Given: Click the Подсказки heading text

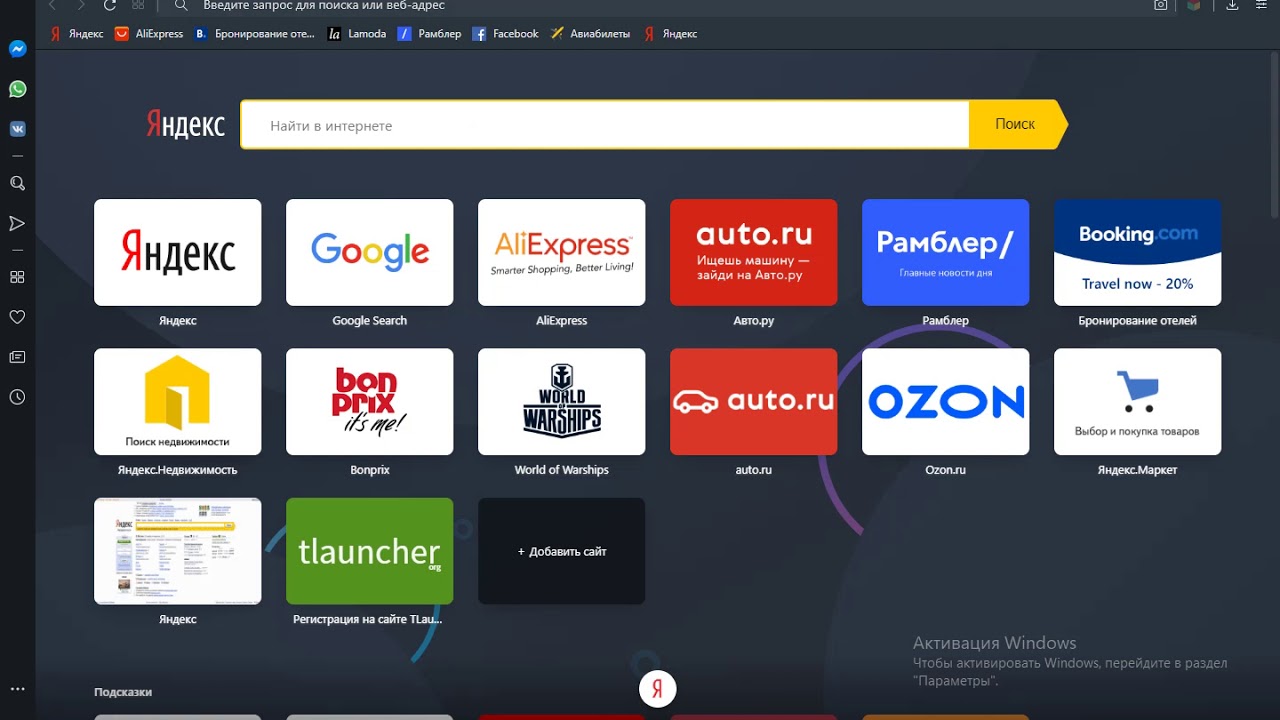Looking at the screenshot, I should tap(123, 692).
